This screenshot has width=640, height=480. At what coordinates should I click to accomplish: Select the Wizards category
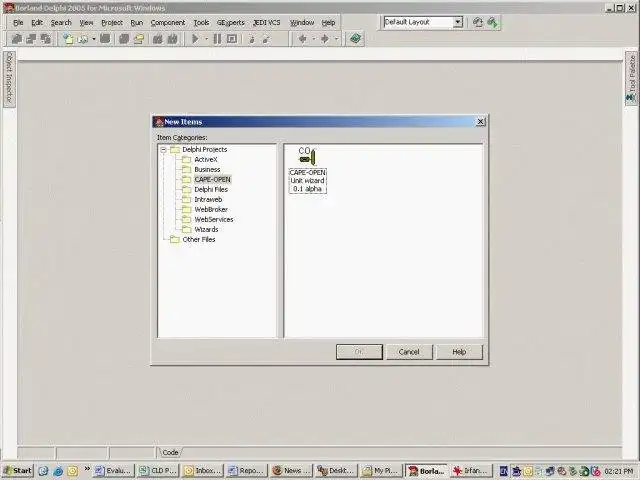pyautogui.click(x=206, y=230)
